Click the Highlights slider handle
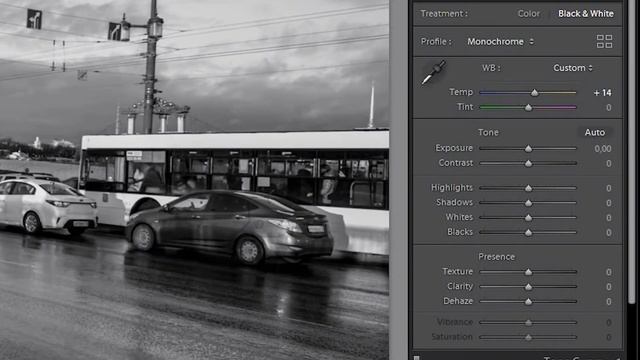The image size is (640, 360). click(x=529, y=188)
